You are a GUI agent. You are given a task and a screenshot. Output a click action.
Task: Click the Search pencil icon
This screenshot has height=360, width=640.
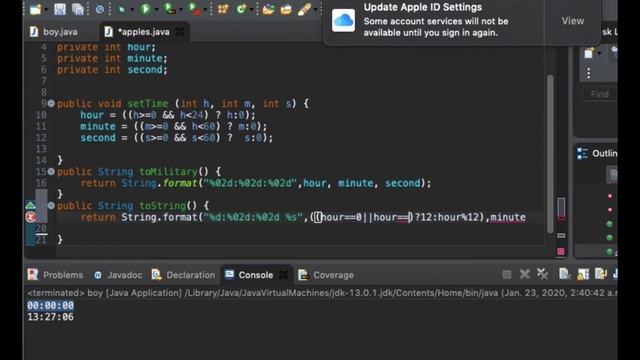click(304, 9)
